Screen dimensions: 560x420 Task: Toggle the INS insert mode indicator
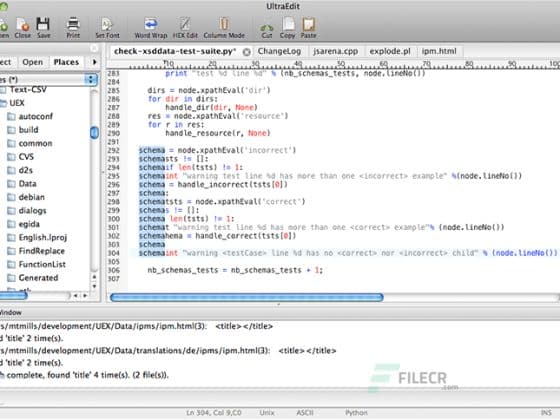[x=546, y=413]
